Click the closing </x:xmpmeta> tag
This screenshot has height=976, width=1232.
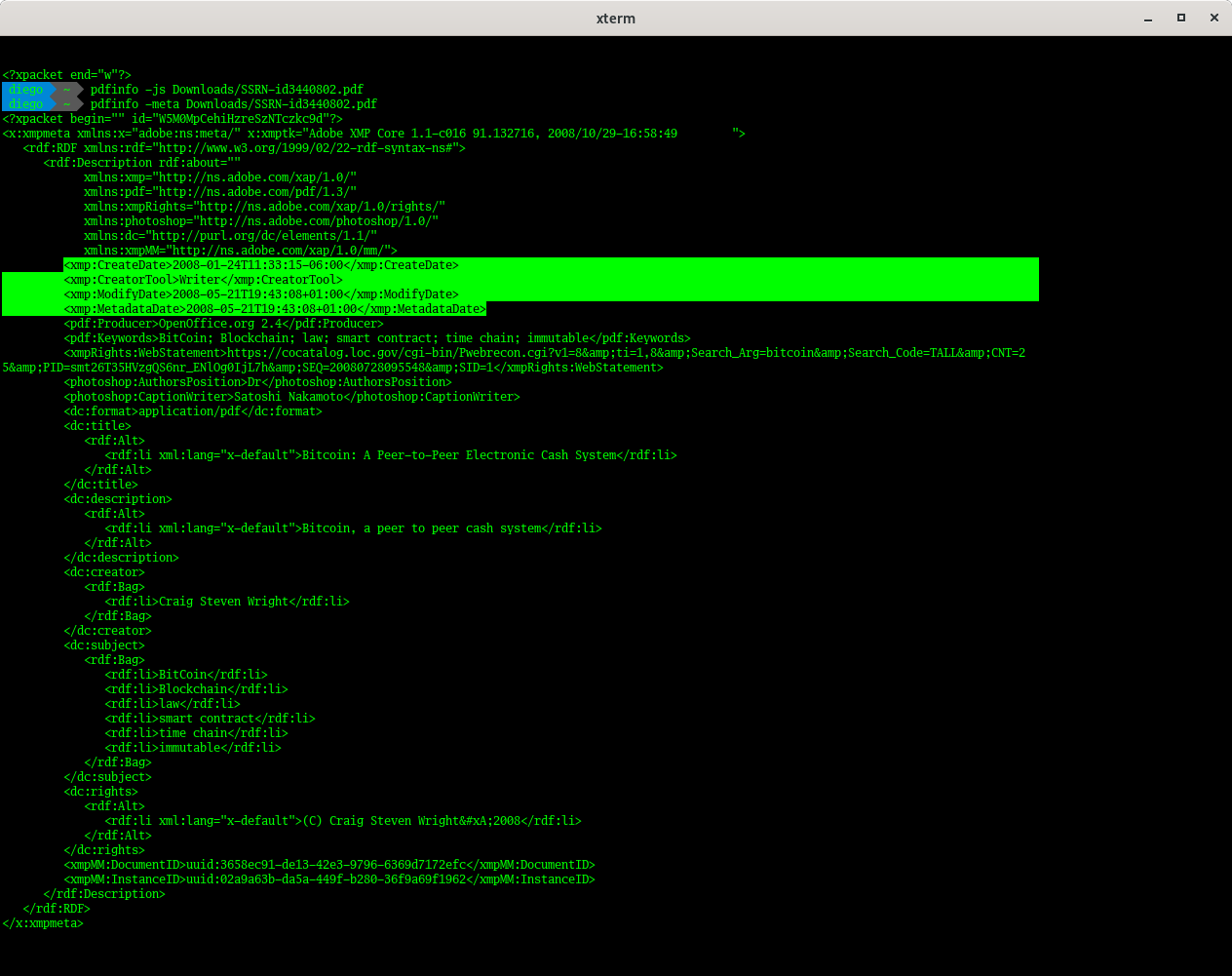click(x=43, y=923)
